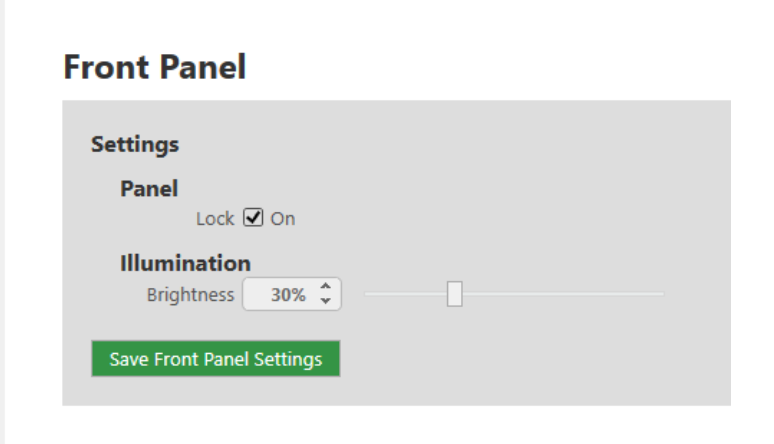Screen dimensions: 774x444
Task: Click the Brightness slider handle
Action: coord(454,294)
